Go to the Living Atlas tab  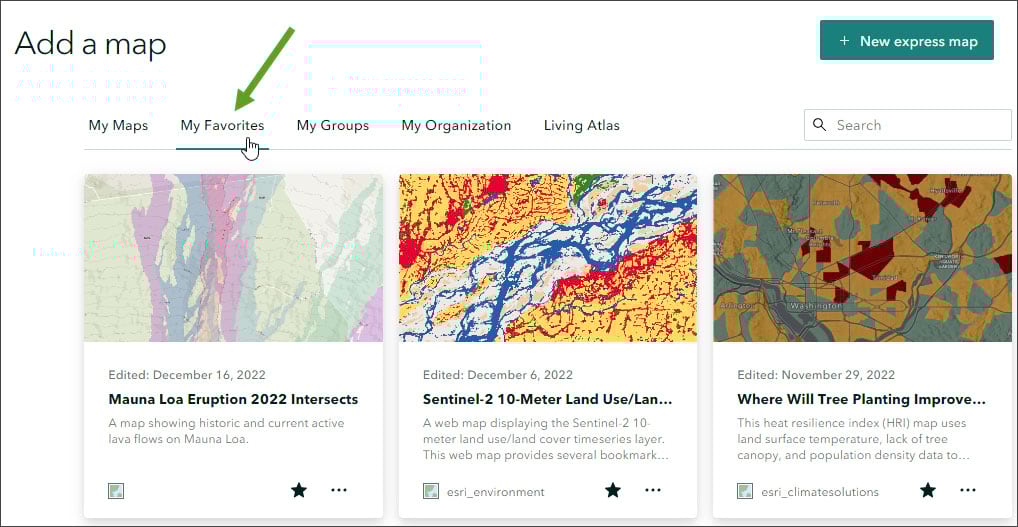coord(582,125)
